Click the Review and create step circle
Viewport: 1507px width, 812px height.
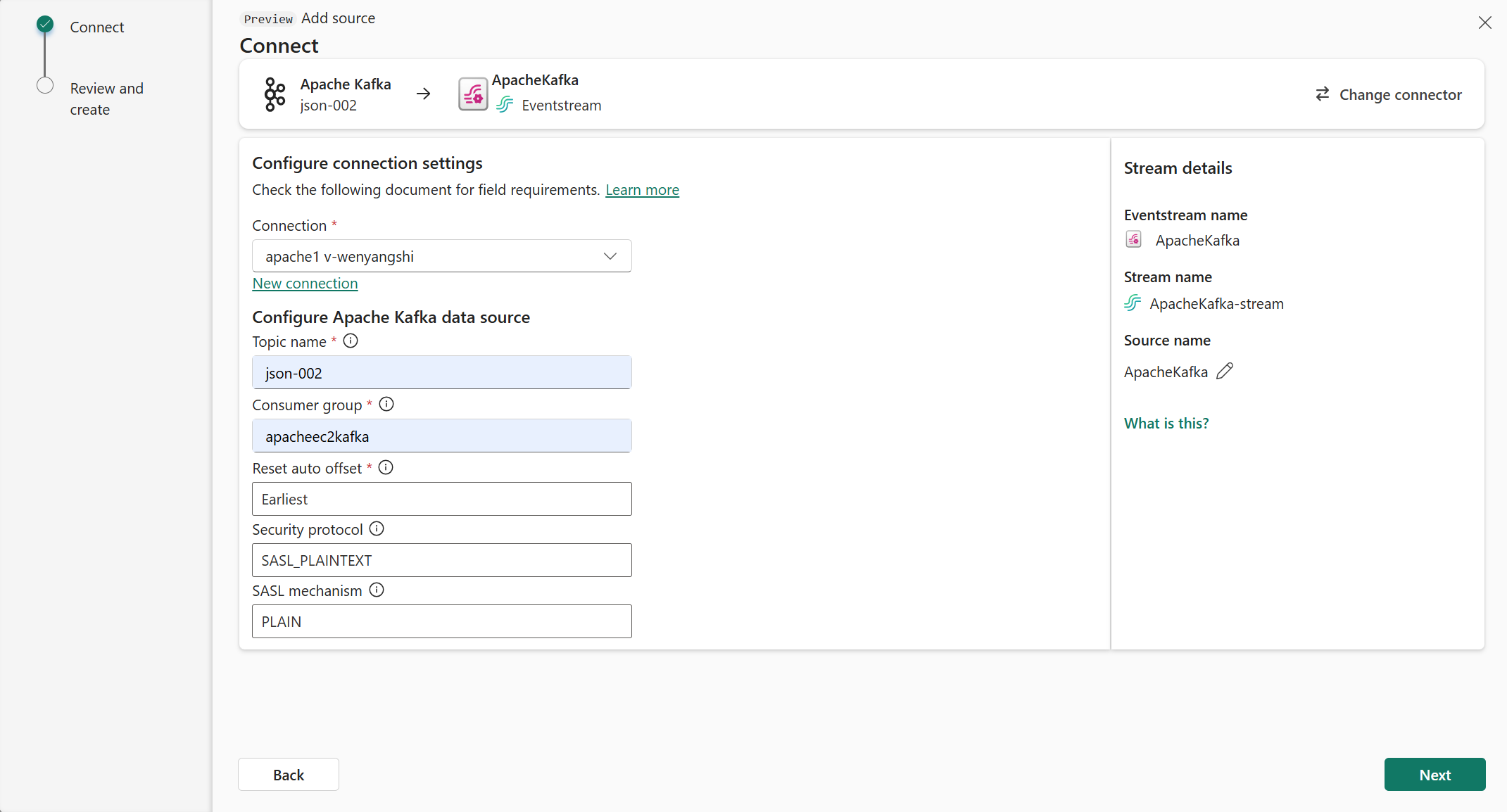pyautogui.click(x=45, y=86)
